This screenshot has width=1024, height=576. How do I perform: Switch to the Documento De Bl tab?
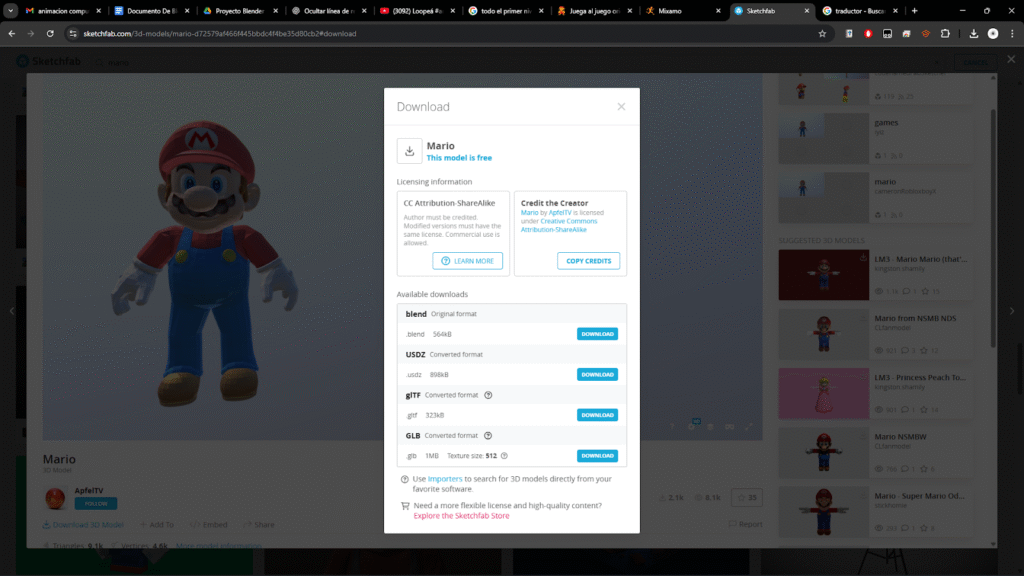(x=152, y=10)
